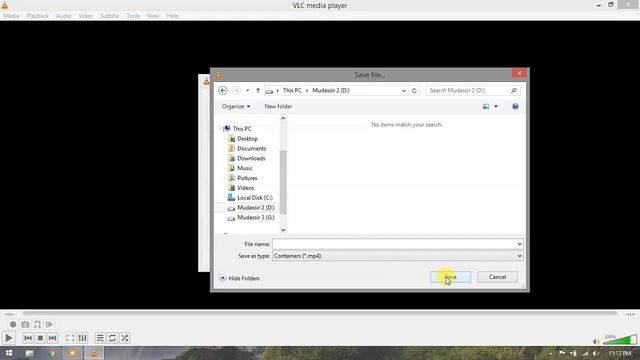This screenshot has width=640, height=360.
Task: Select Documents folder in tree
Action: (251, 149)
